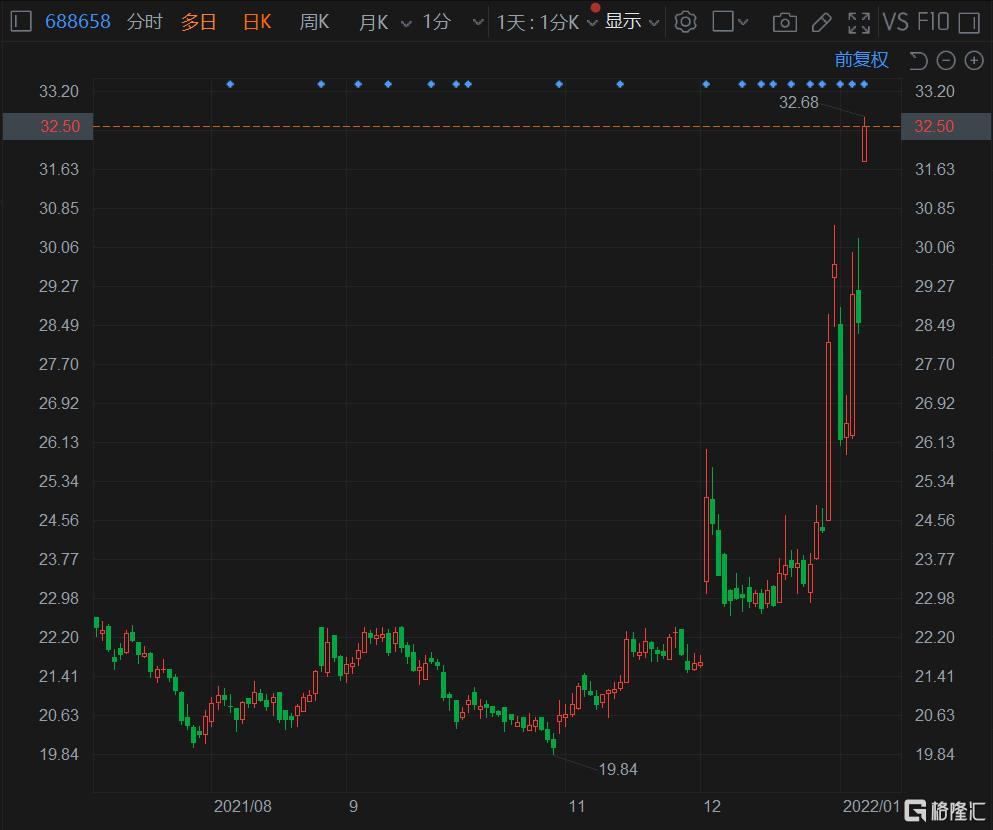Open F10 company info
993x830 pixels.
(x=932, y=21)
